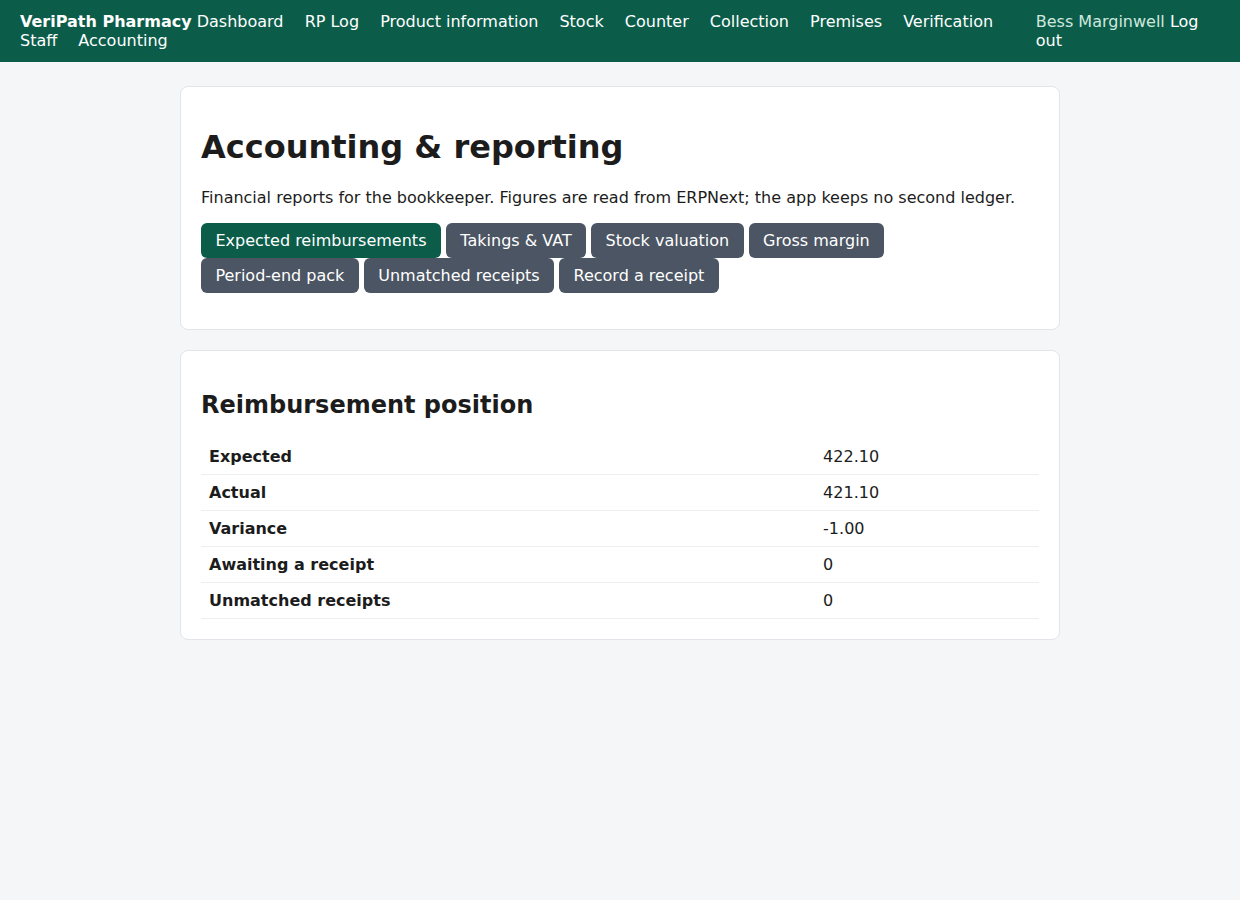Open the Stock valuation report
Image resolution: width=1240 pixels, height=900 pixels.
click(x=667, y=240)
